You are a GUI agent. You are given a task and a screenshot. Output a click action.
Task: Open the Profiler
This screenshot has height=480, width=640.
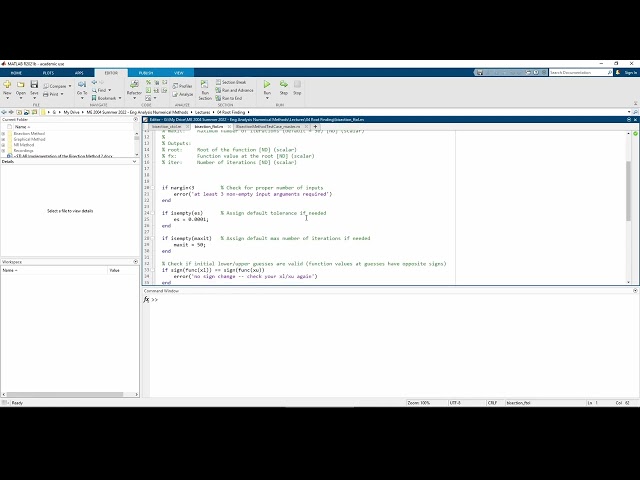pyautogui.click(x=182, y=86)
